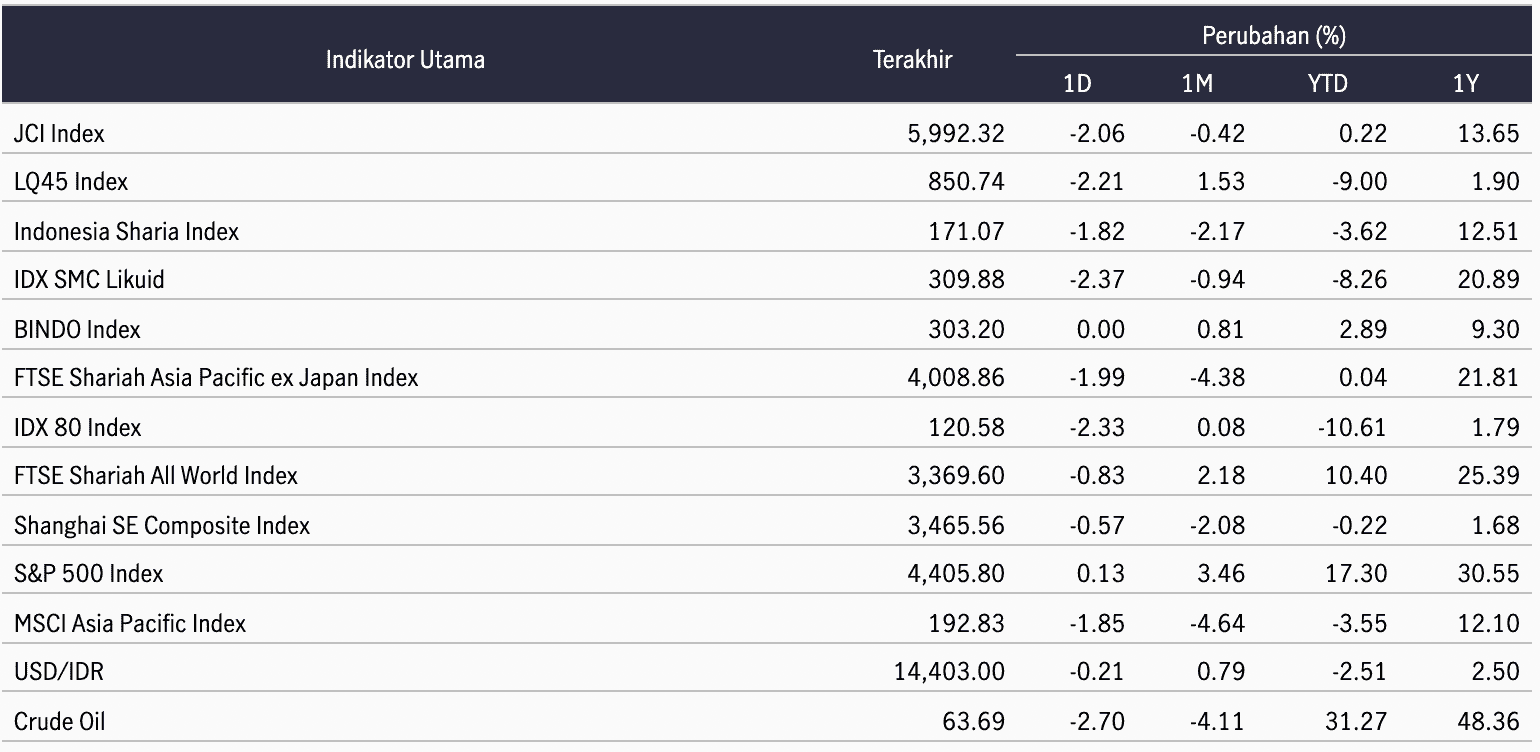1540x752 pixels.
Task: Click FTSE Shariah Asia Pacific ex Japan Index
Action: tap(216, 378)
